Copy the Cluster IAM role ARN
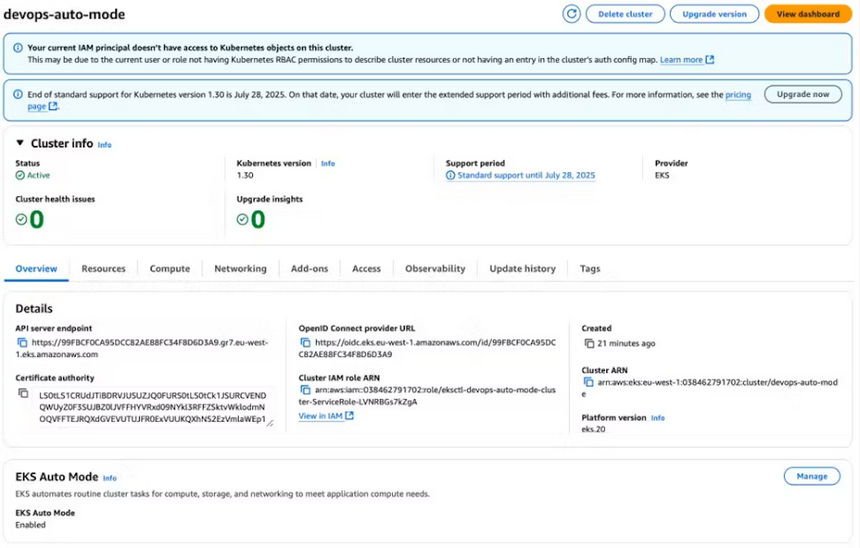 [x=305, y=389]
